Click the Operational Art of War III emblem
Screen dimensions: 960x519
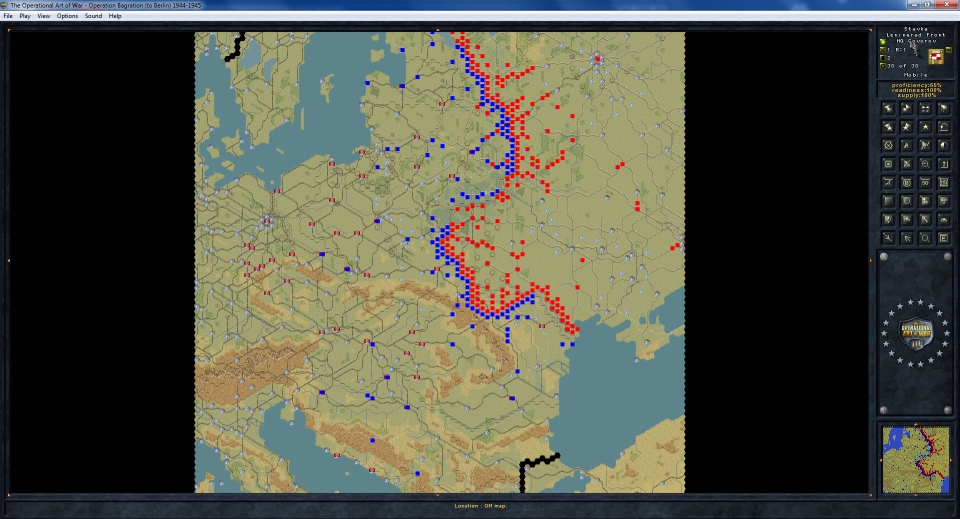click(916, 334)
